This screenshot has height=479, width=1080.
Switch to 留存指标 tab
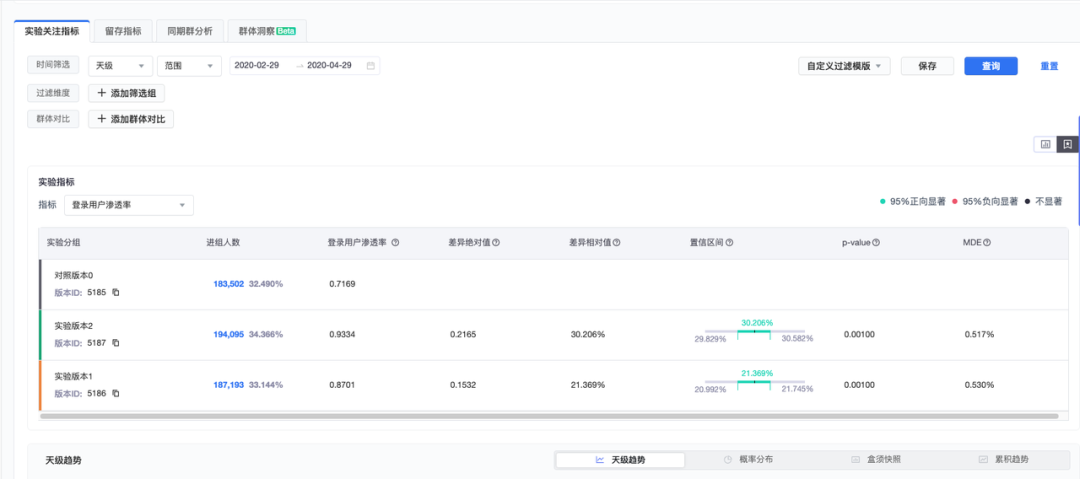(123, 31)
